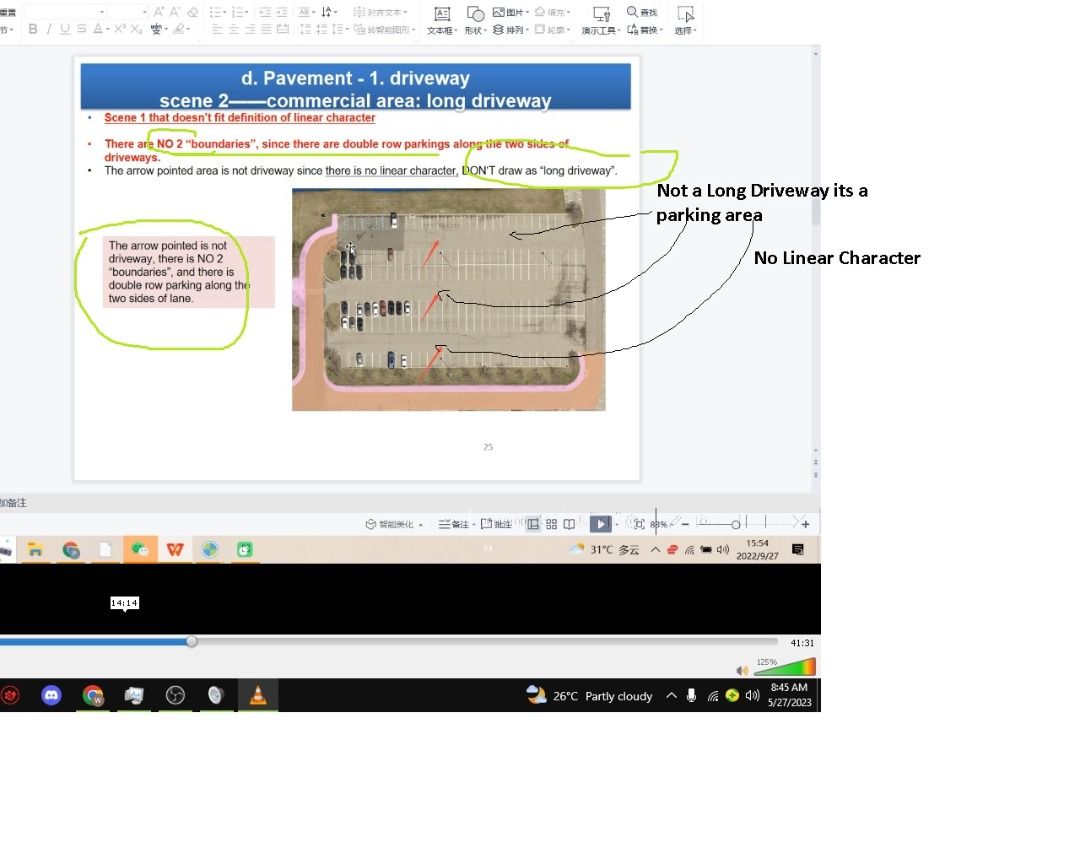The width and height of the screenshot is (1080, 864).
Task: Show hidden icons in the system tray
Action: pos(671,696)
